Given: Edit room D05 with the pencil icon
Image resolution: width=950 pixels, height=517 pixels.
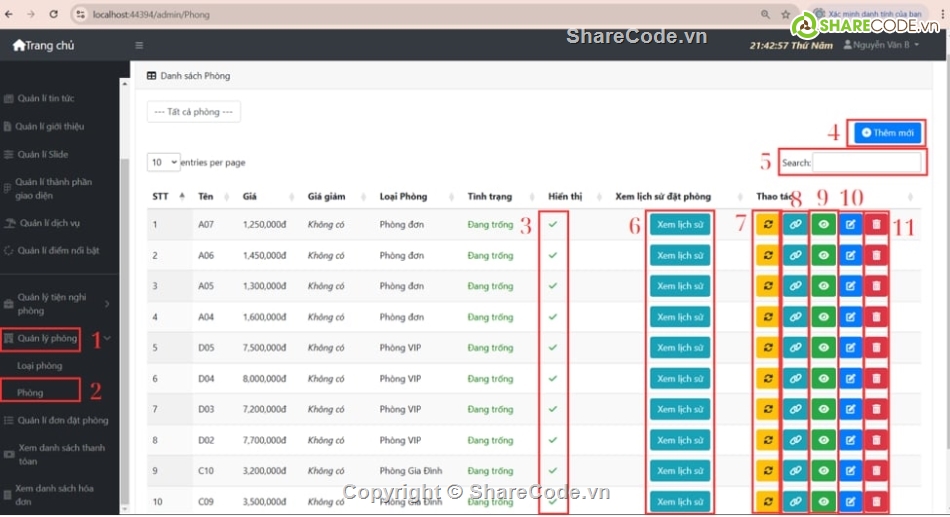Looking at the screenshot, I should tap(851, 348).
